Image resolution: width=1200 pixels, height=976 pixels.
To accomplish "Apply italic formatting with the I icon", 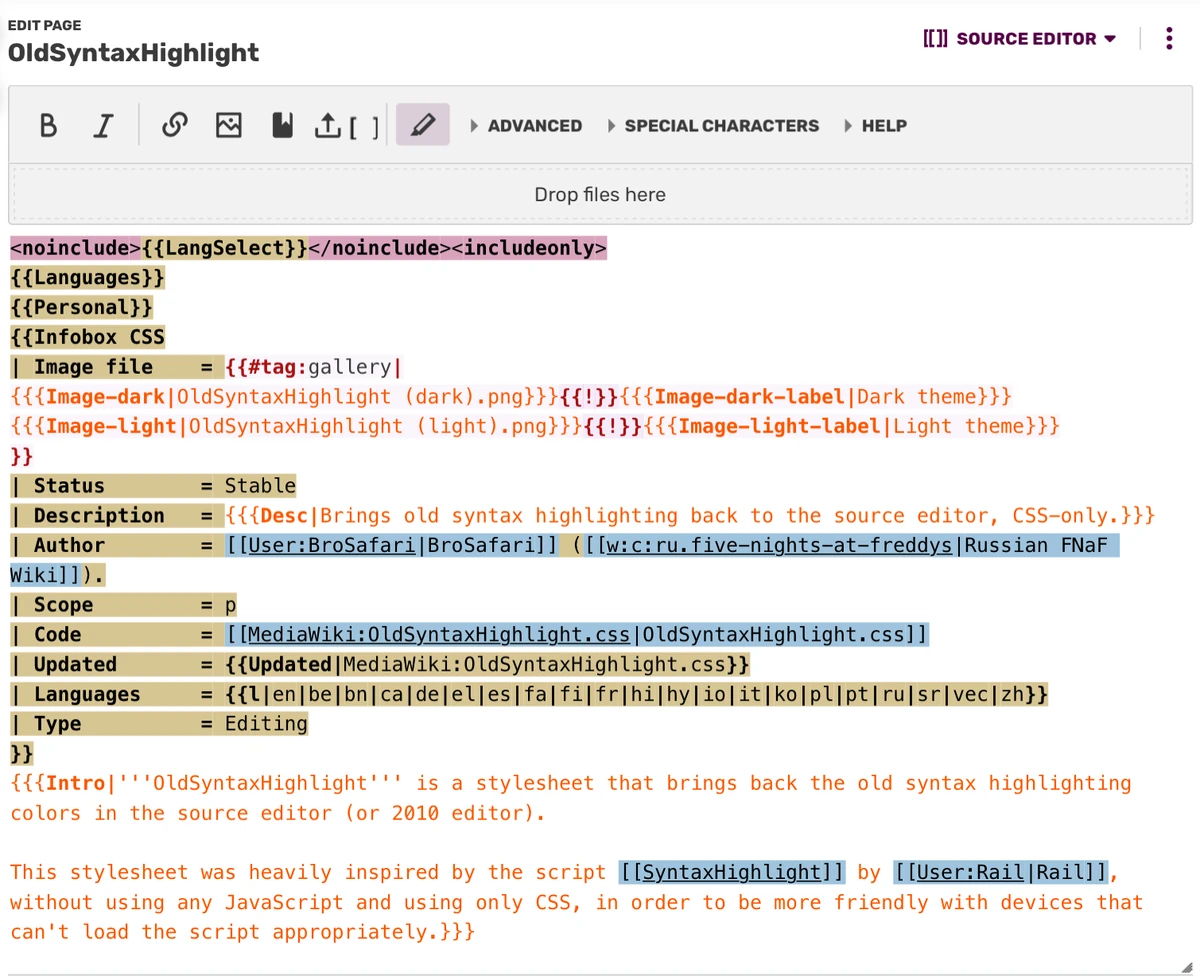I will tap(103, 125).
